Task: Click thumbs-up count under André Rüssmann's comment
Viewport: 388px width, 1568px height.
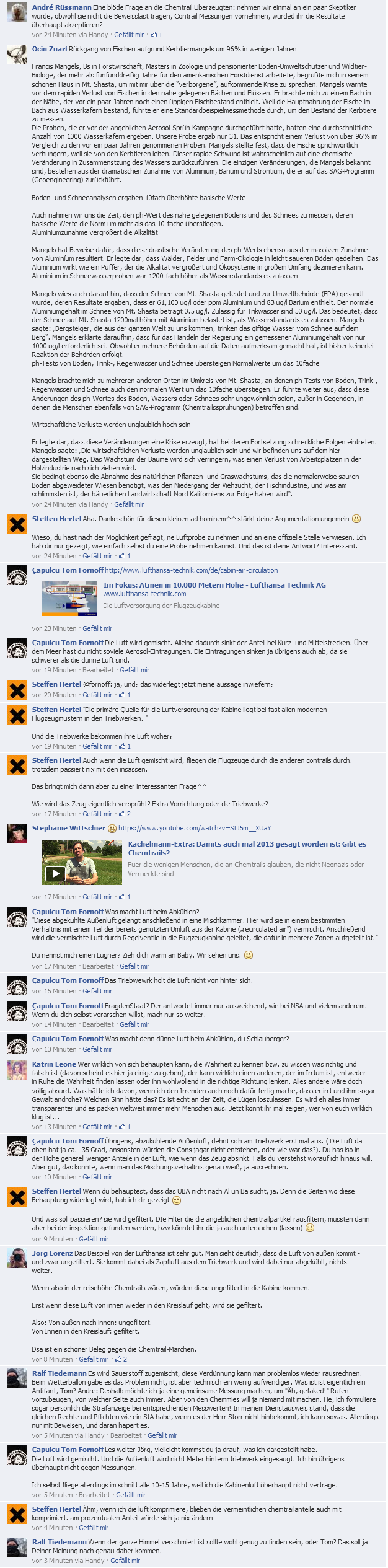Action: tap(156, 35)
